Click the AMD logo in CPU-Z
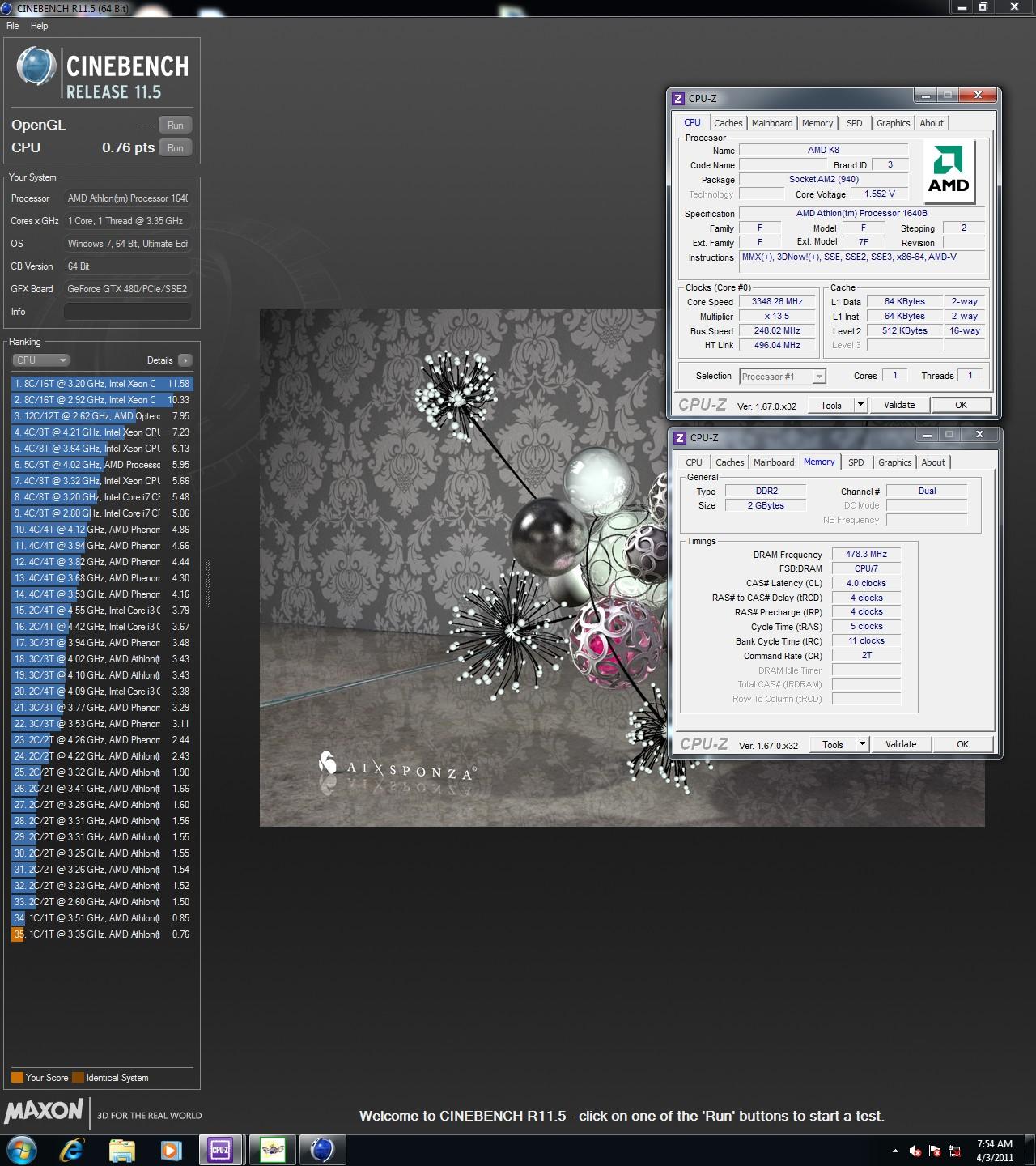1036x1166 pixels. pyautogui.click(x=949, y=171)
